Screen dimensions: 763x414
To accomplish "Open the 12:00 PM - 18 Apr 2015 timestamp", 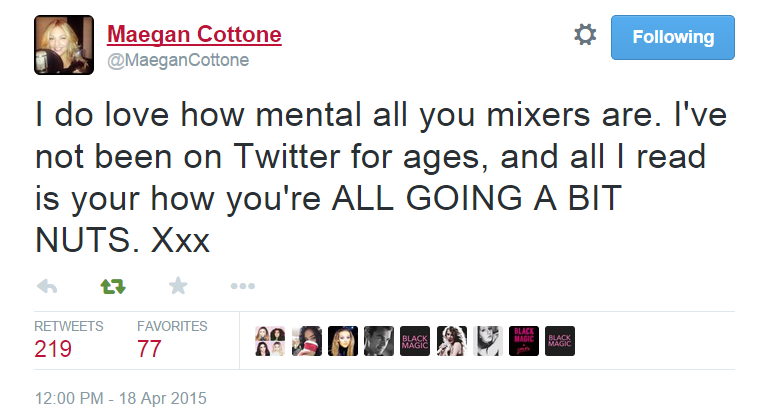I will [120, 397].
